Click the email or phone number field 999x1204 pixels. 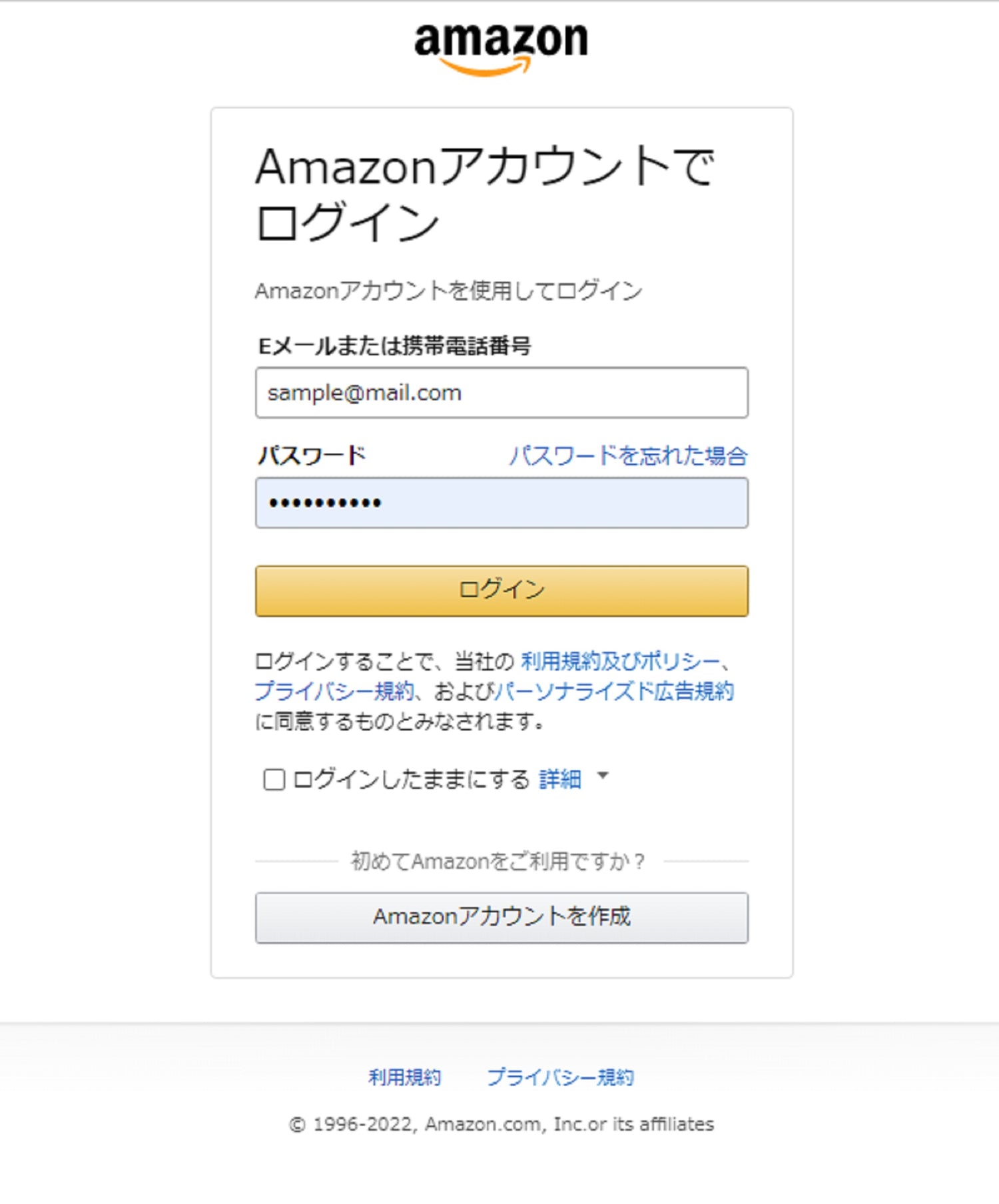pos(501,393)
